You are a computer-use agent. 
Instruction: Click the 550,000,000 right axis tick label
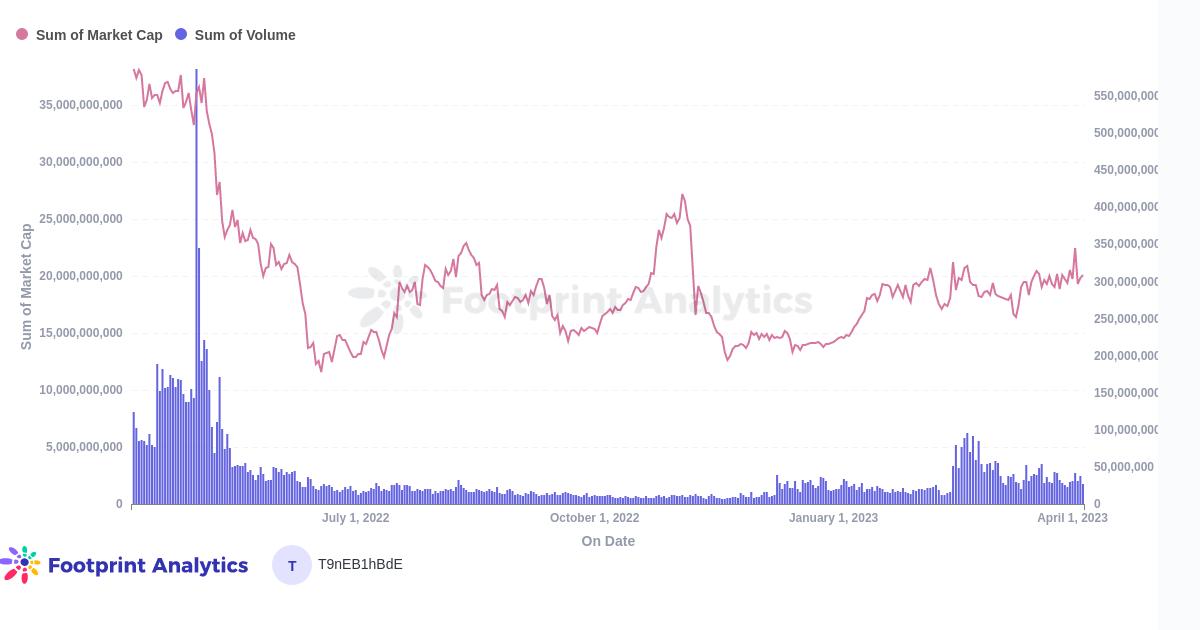click(x=1126, y=96)
